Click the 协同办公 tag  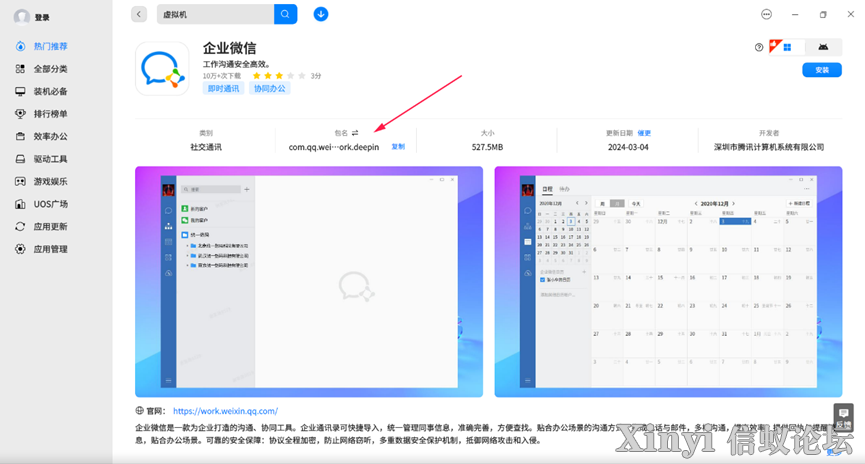tap(270, 88)
